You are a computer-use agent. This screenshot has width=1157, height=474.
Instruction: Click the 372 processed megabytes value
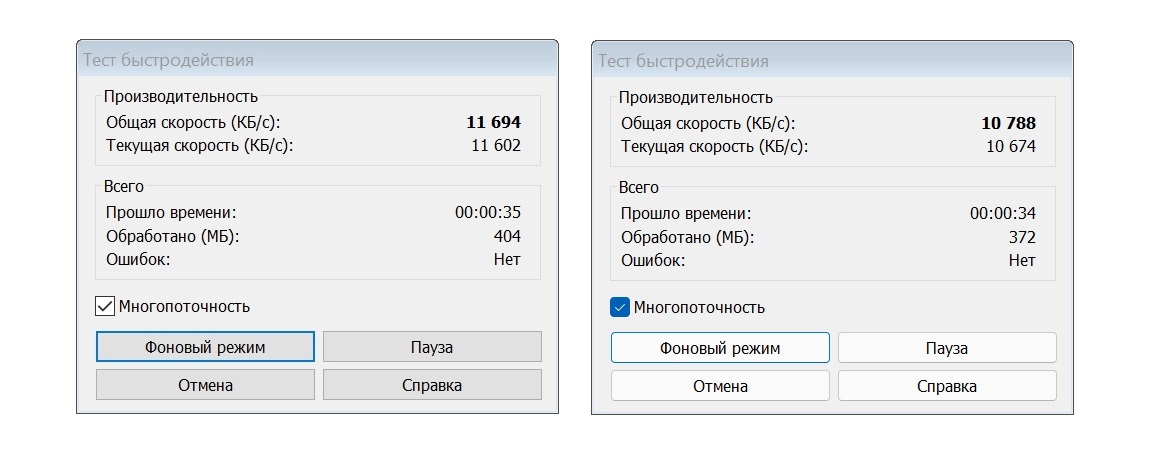1022,237
